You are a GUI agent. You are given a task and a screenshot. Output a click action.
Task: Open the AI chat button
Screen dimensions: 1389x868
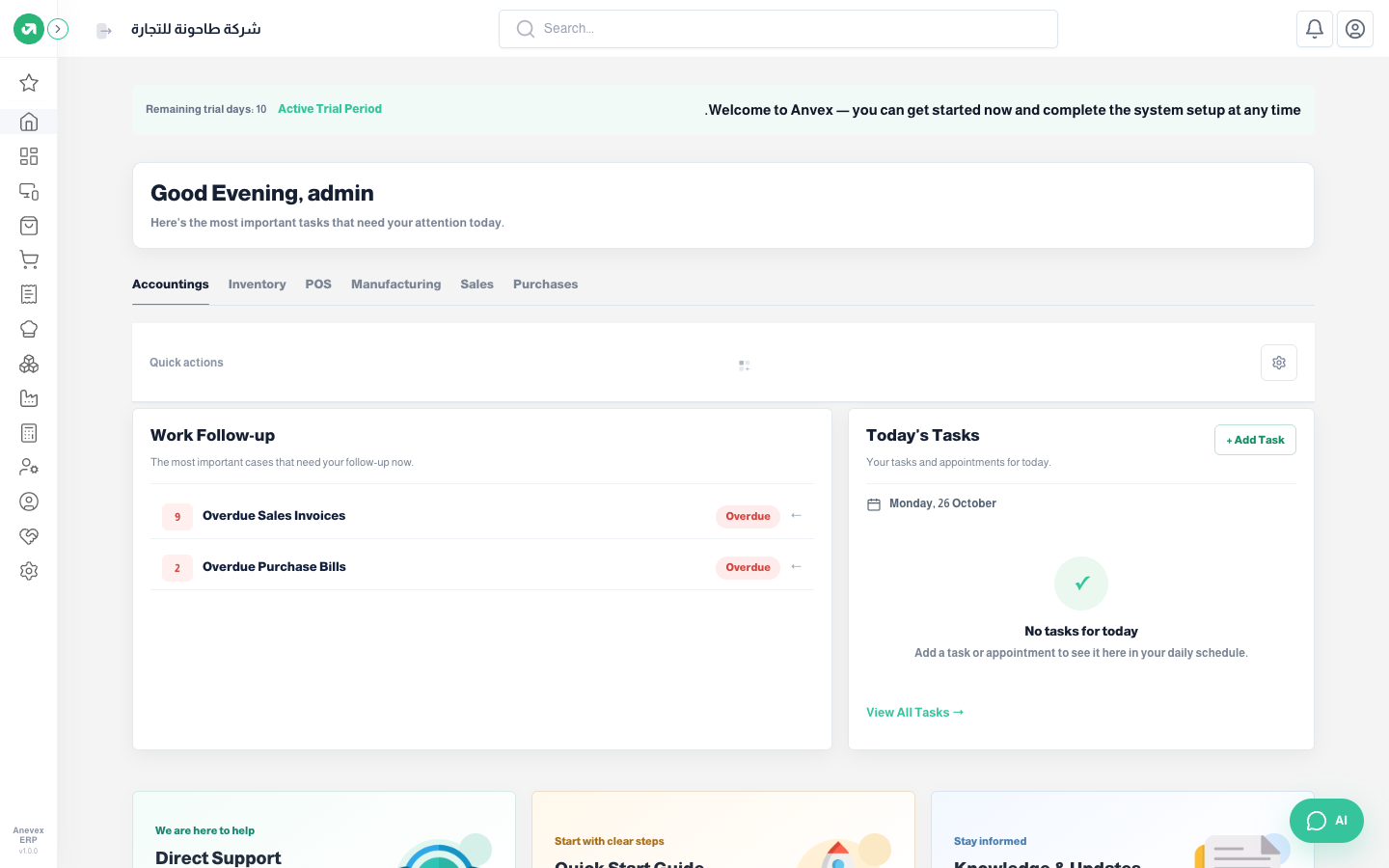1326,821
